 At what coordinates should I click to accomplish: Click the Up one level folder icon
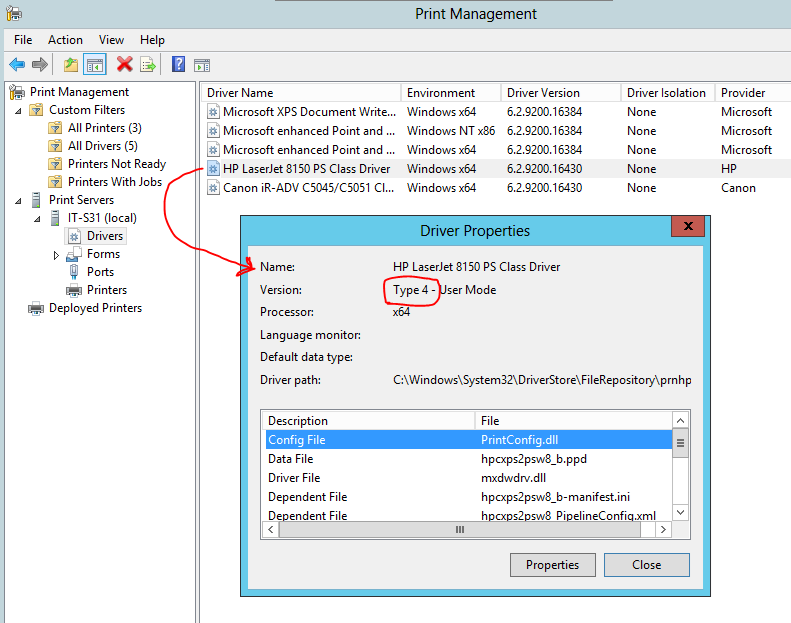(x=71, y=65)
